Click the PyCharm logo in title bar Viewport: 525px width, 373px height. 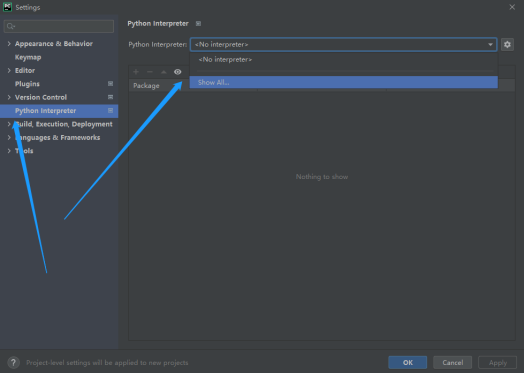(x=7, y=7)
